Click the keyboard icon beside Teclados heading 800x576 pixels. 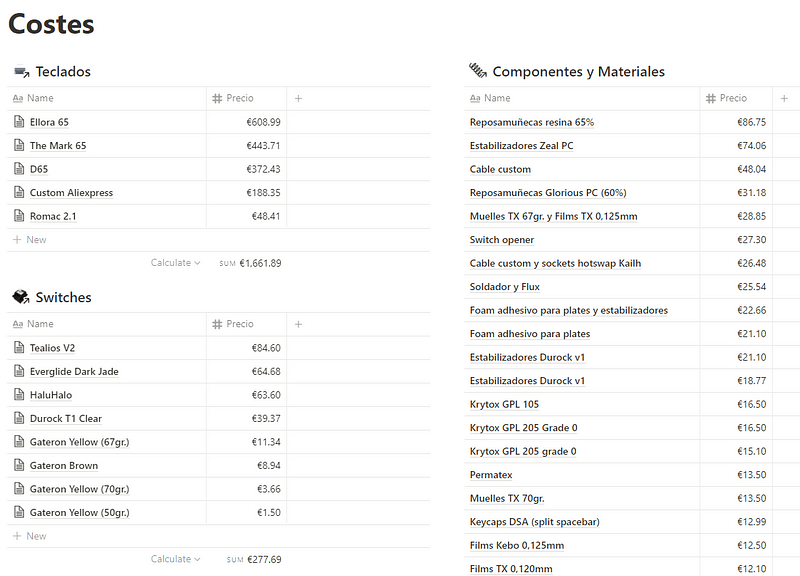click(21, 72)
